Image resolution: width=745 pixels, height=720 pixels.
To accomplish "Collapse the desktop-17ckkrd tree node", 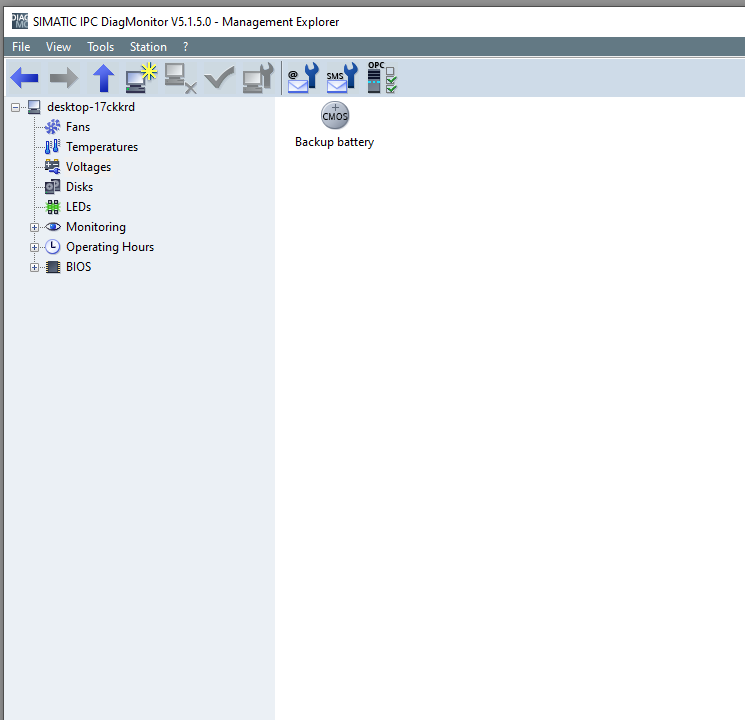I will 15,107.
